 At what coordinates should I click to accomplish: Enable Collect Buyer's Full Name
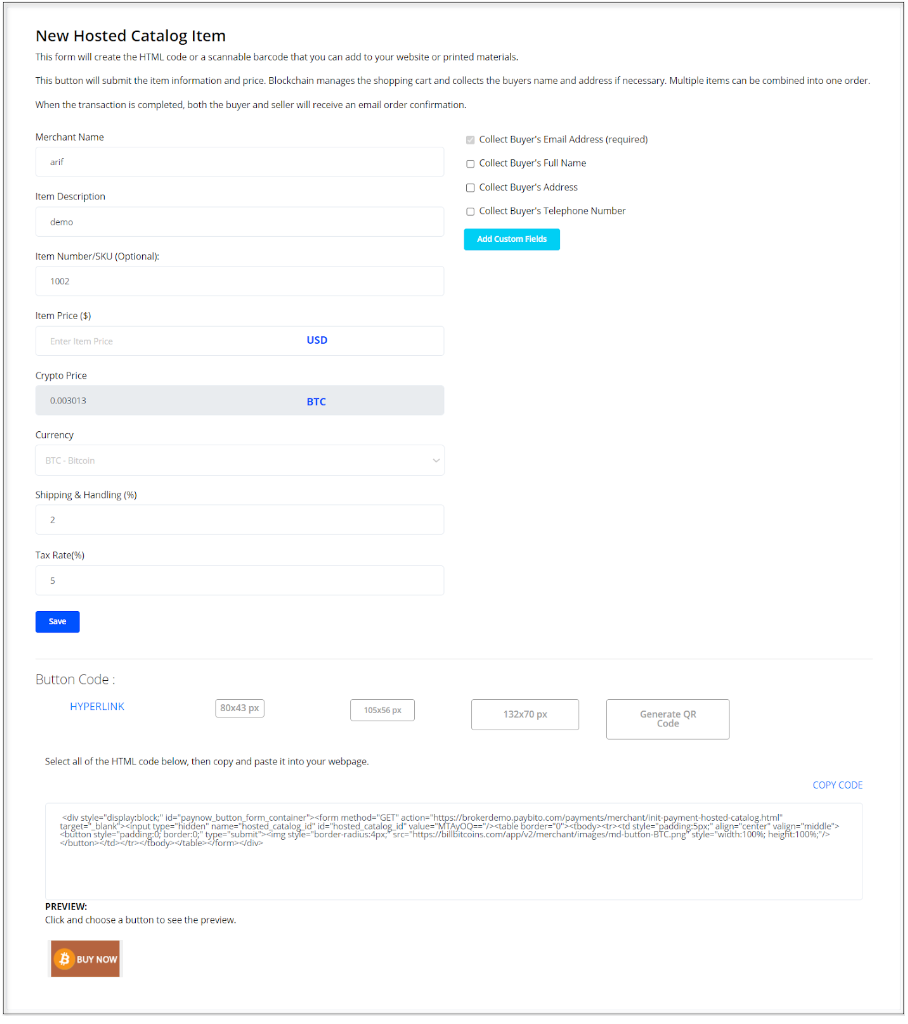click(x=470, y=163)
